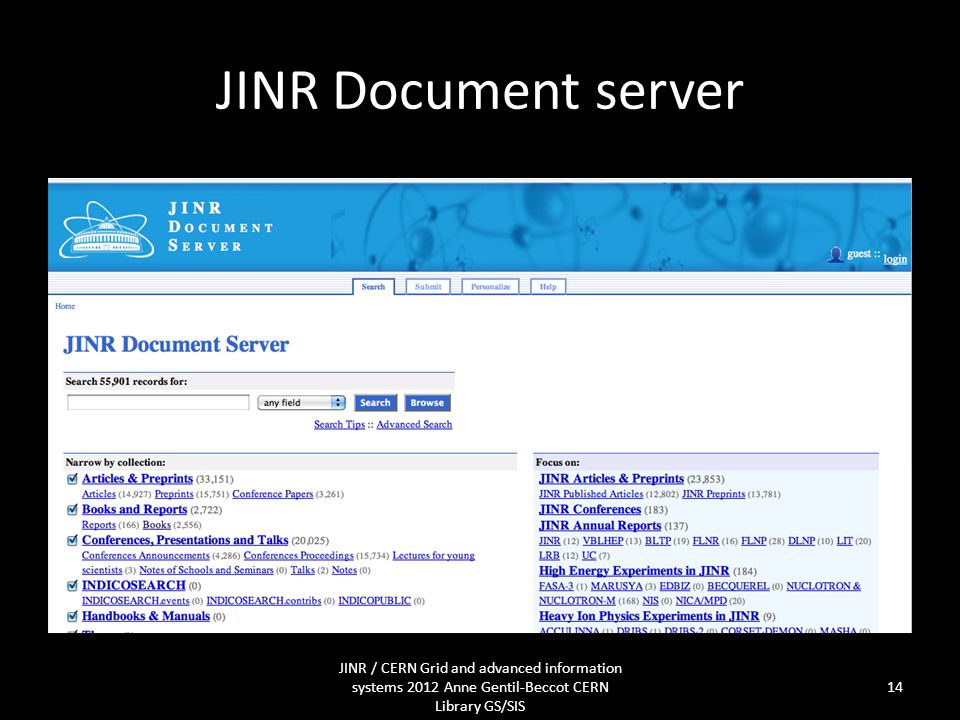960x720 pixels.
Task: Click the Browse button
Action: point(427,402)
